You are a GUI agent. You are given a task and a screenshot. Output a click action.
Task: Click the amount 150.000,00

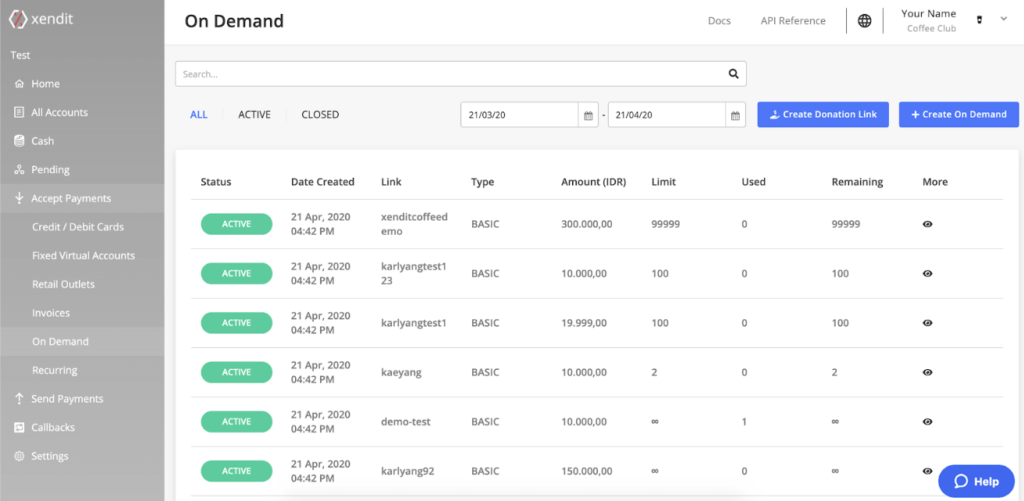tap(586, 471)
